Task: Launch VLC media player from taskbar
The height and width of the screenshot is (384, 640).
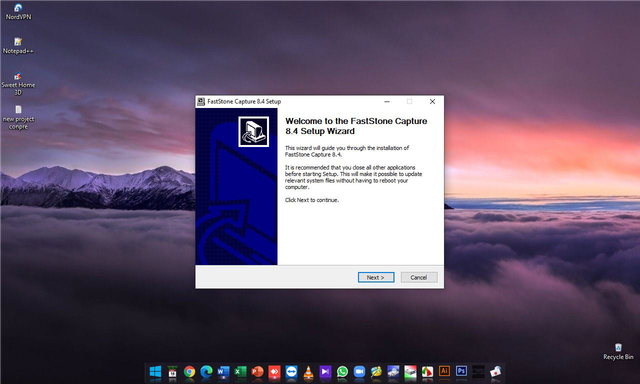Action: (308, 372)
